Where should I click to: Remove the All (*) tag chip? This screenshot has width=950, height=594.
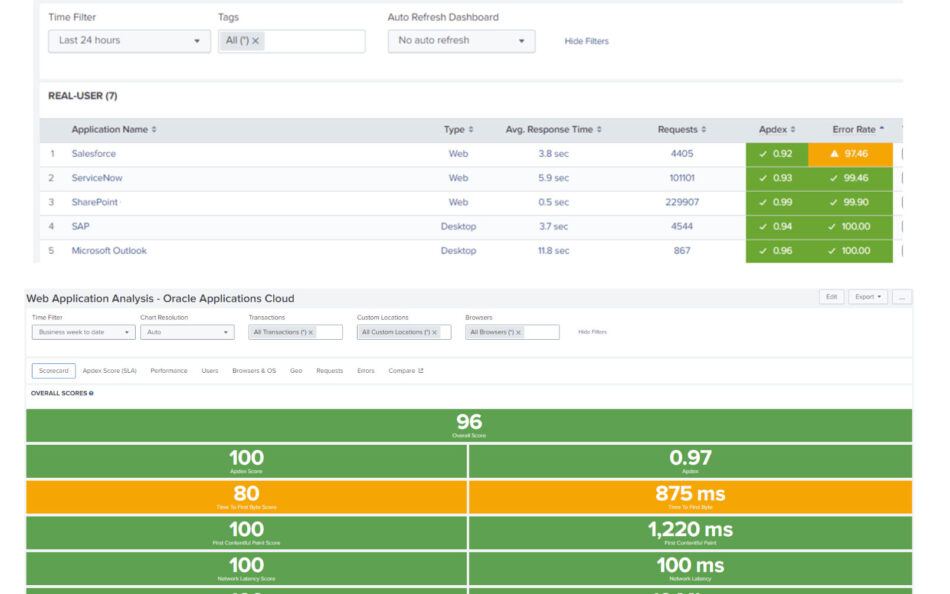coord(256,41)
